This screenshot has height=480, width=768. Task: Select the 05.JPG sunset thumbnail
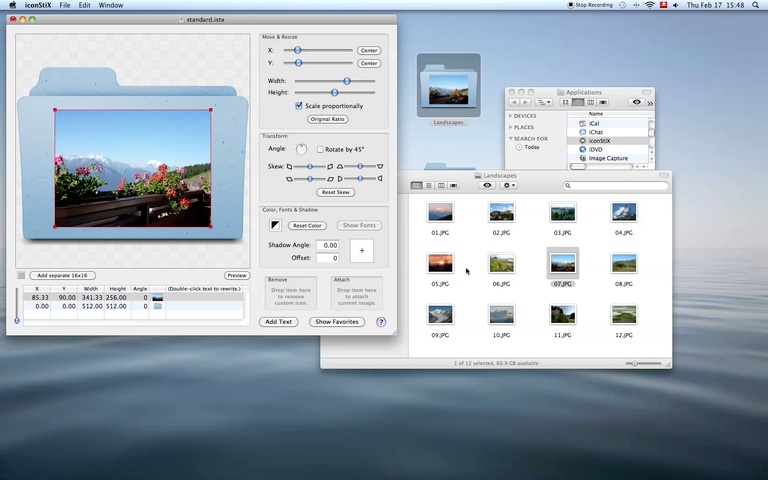click(x=440, y=263)
